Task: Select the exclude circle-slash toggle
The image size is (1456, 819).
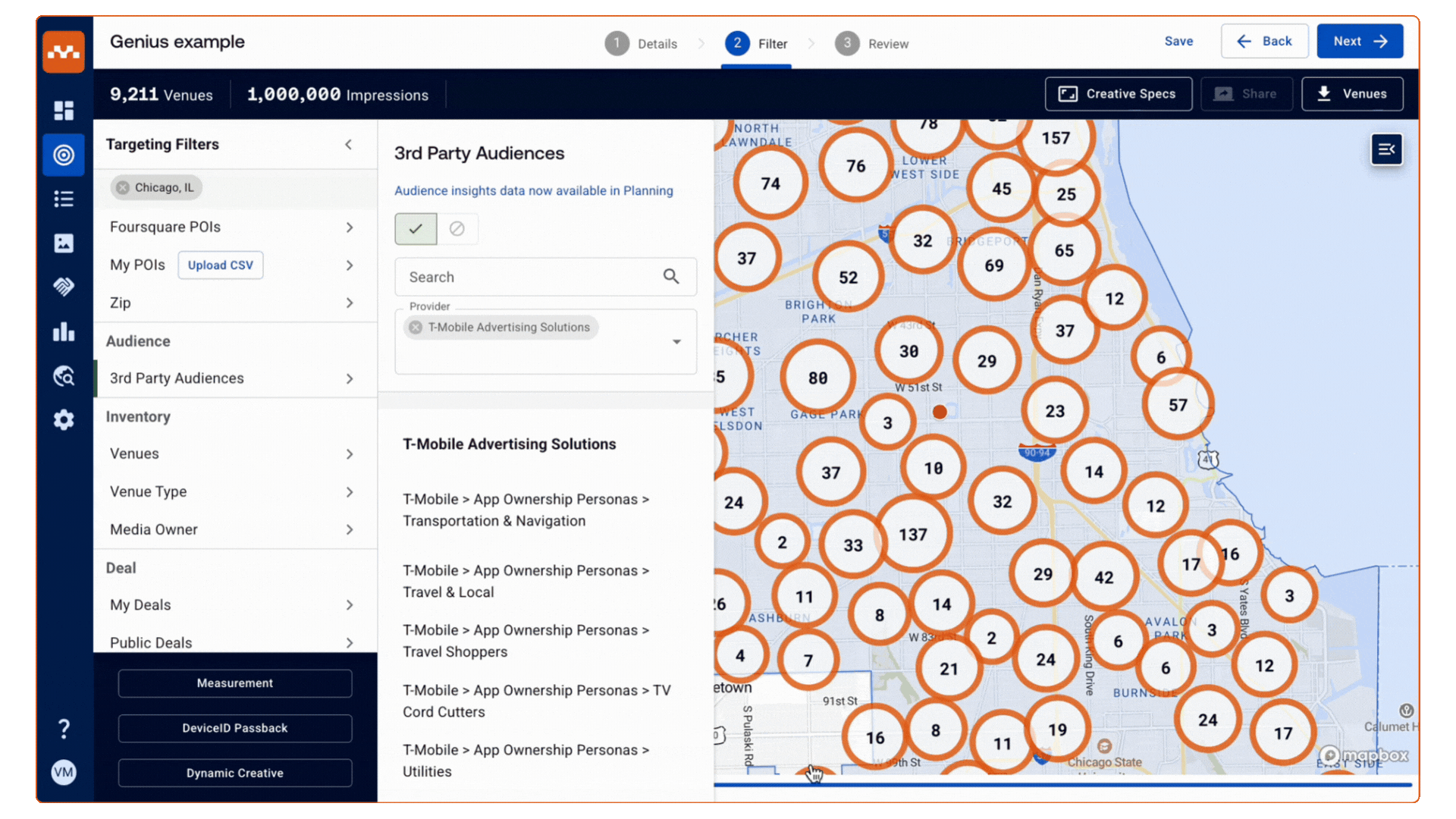Action: point(457,229)
